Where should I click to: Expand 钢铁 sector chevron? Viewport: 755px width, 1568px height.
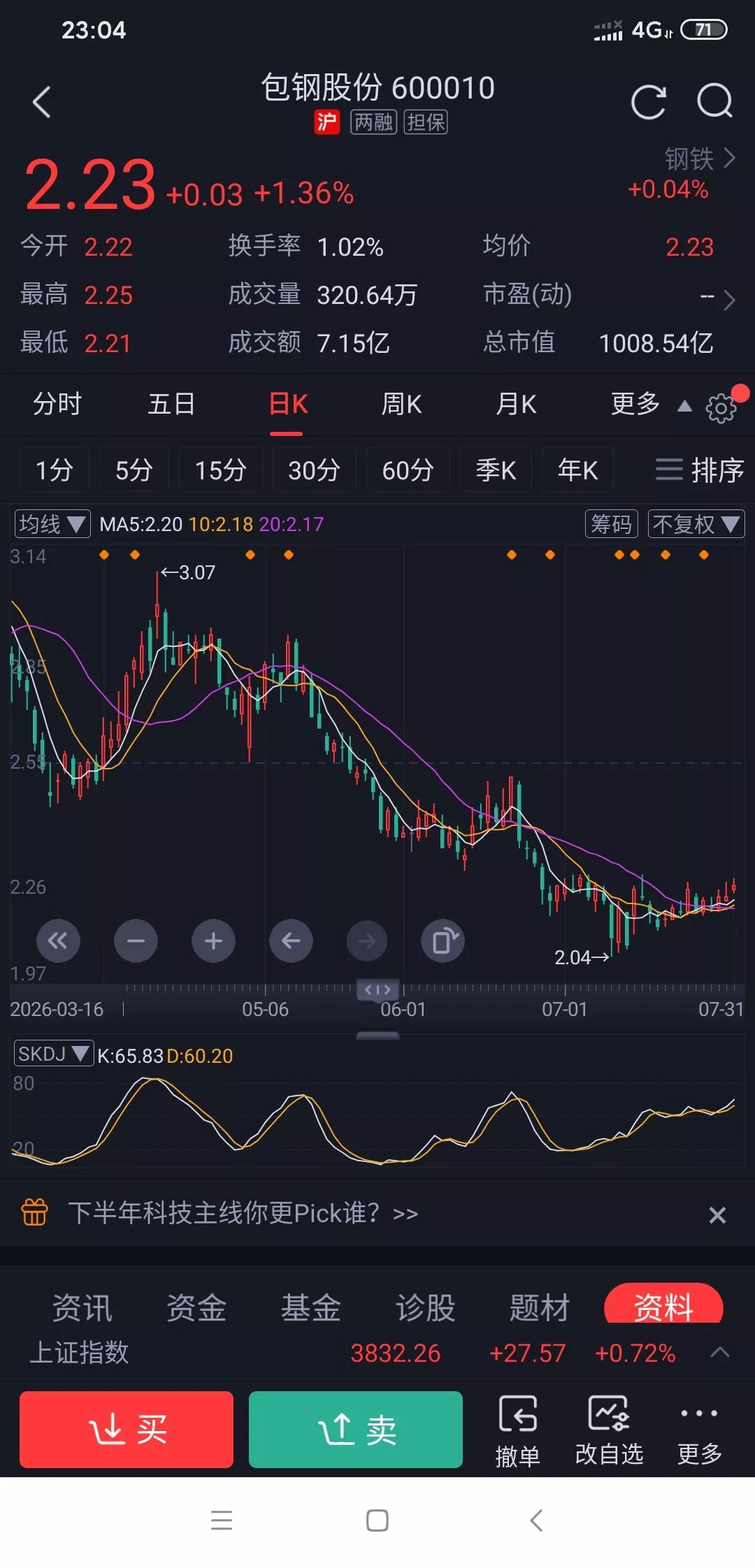(728, 159)
